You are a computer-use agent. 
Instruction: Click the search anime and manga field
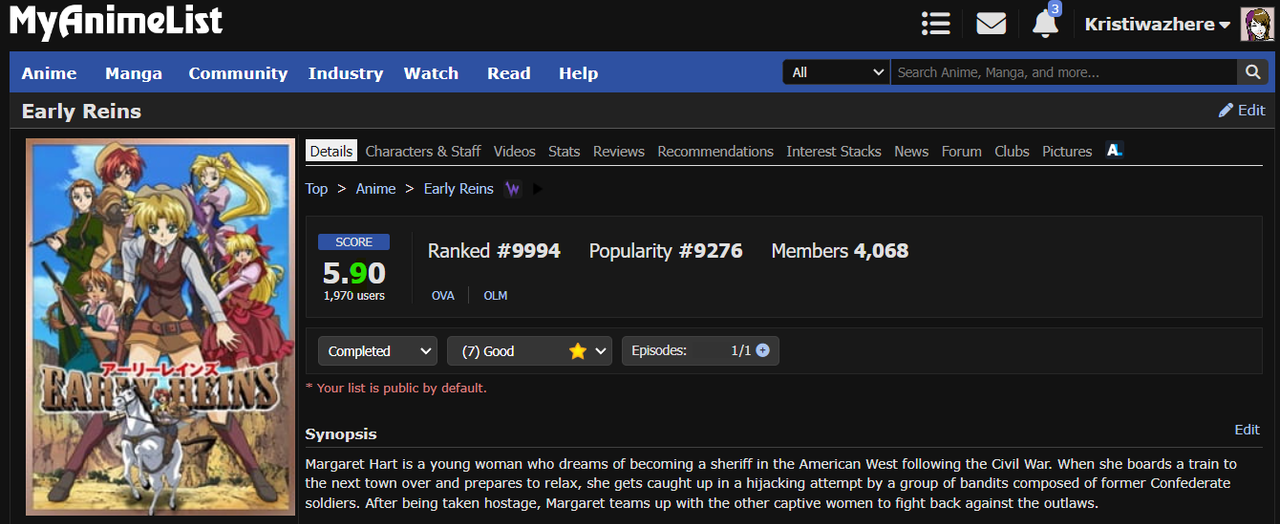tap(1064, 72)
